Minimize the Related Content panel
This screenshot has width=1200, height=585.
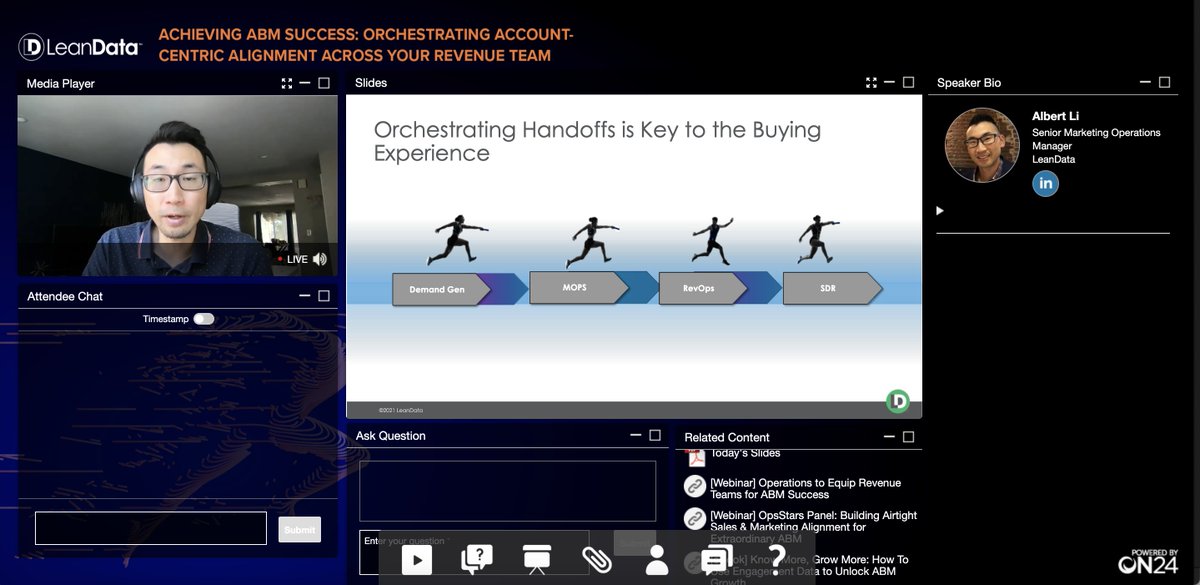click(889, 437)
